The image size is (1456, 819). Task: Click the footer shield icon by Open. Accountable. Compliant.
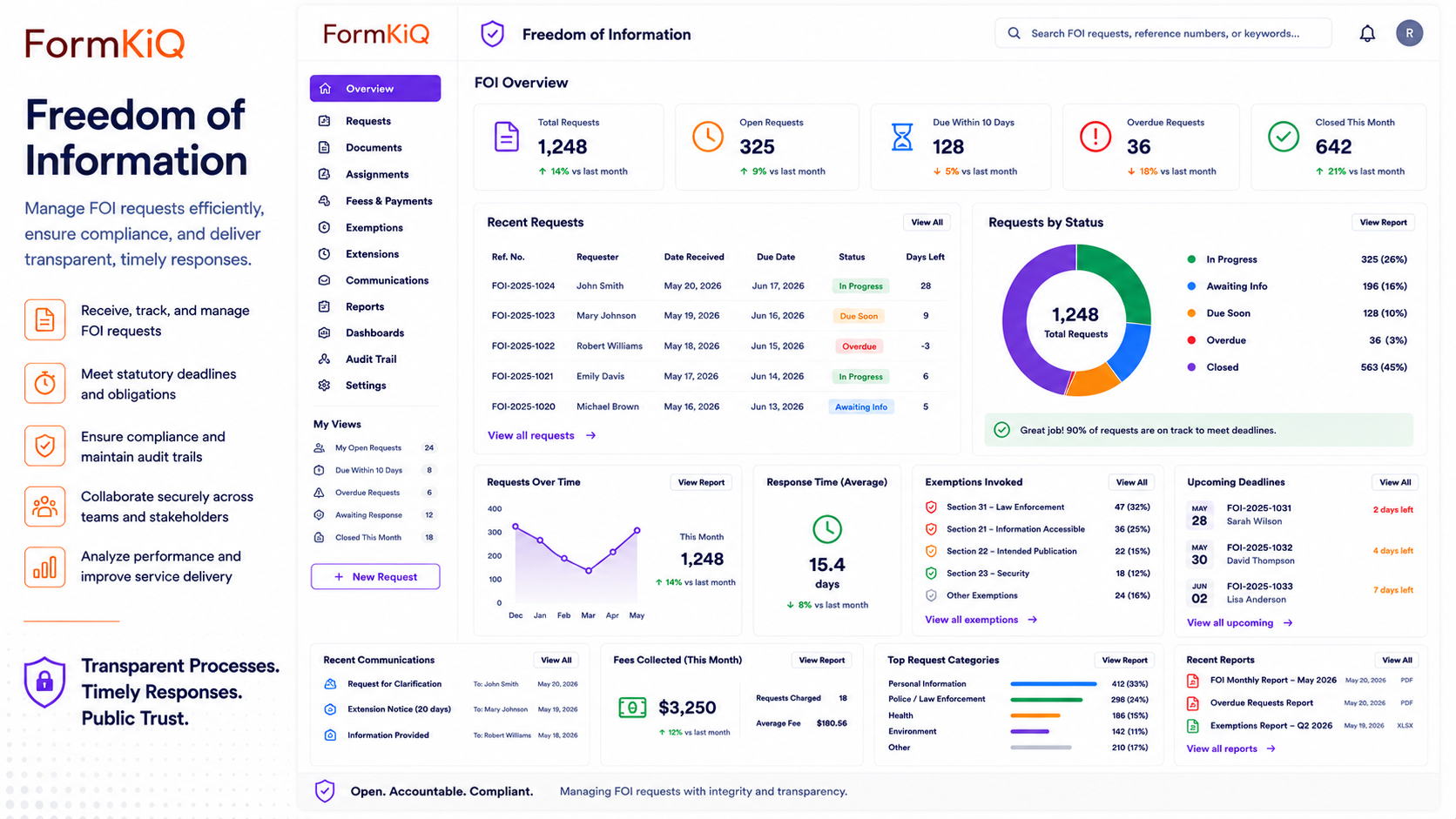pos(325,791)
